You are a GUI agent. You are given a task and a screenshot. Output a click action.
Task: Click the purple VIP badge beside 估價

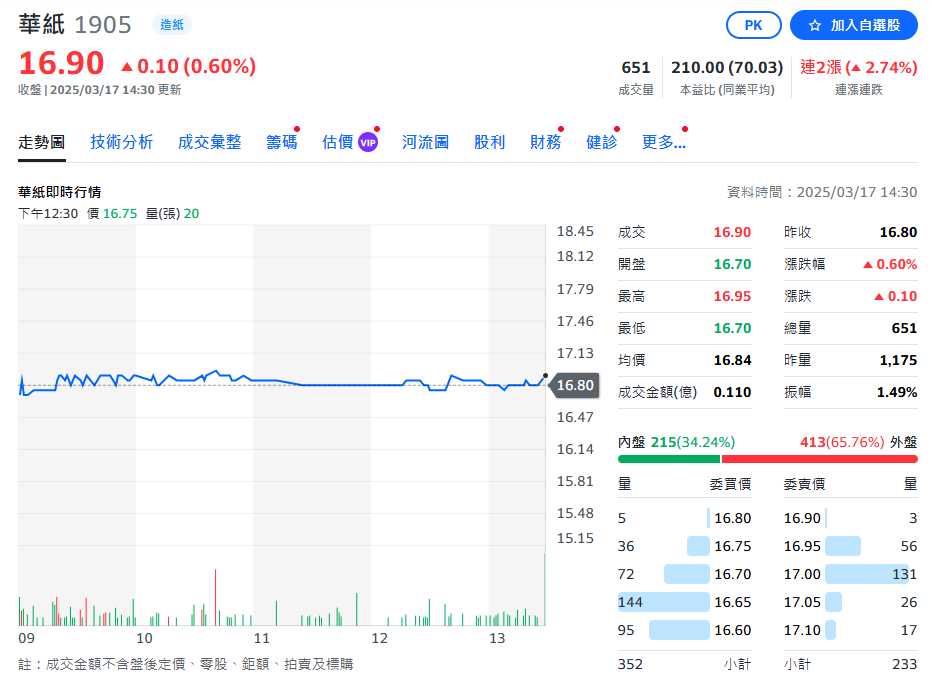pyautogui.click(x=368, y=142)
